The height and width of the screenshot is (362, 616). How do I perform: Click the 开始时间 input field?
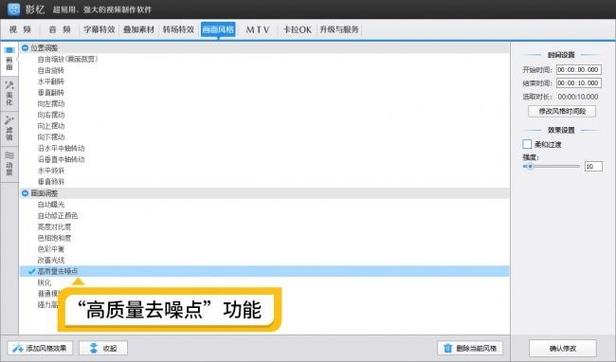pos(579,70)
